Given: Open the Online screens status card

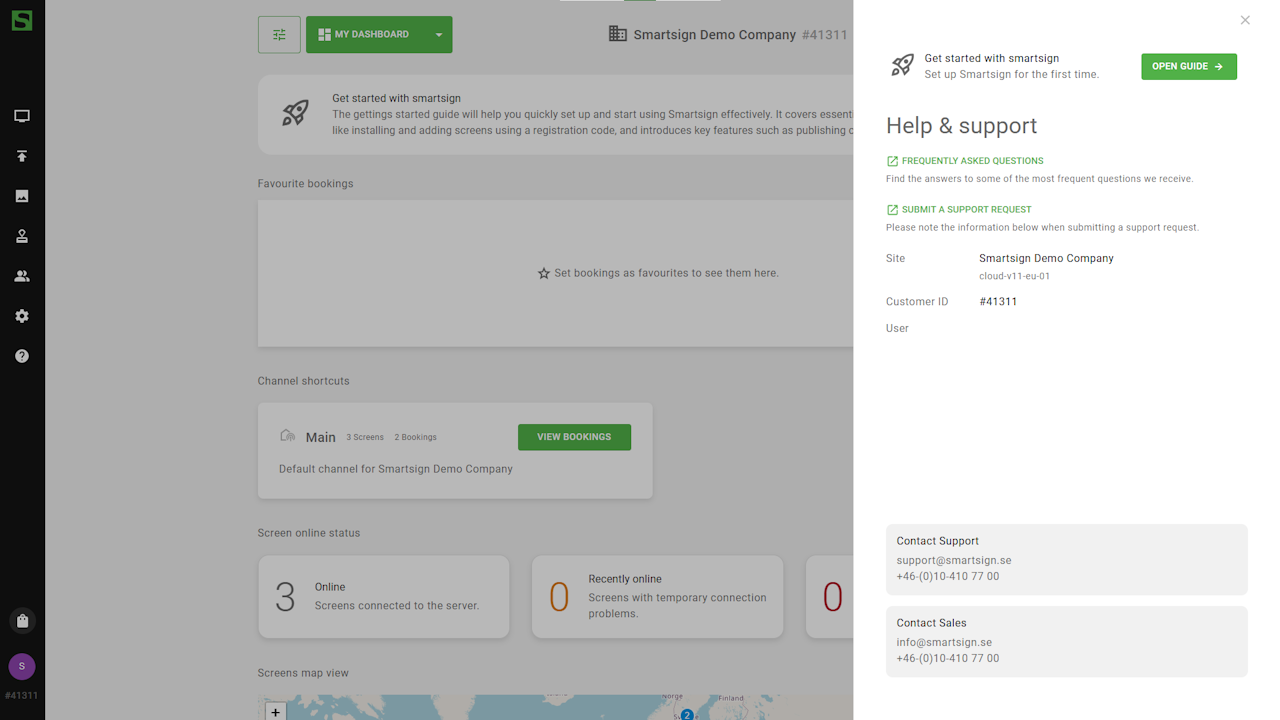Looking at the screenshot, I should pyautogui.click(x=384, y=597).
